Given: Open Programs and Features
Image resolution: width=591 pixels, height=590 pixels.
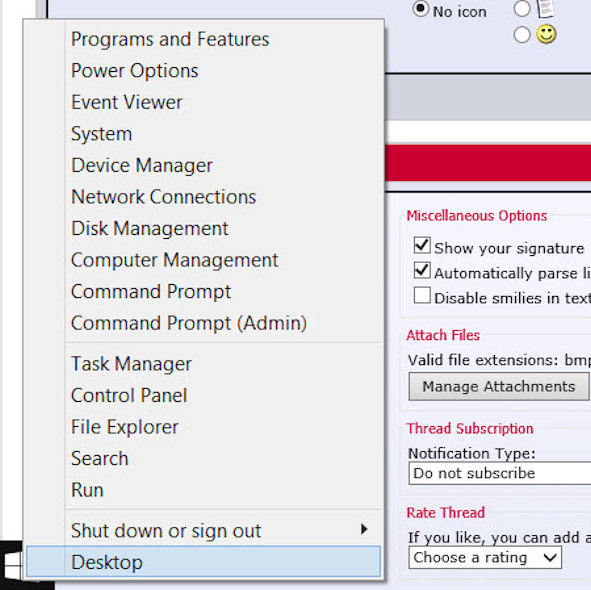Looking at the screenshot, I should tap(204, 39).
